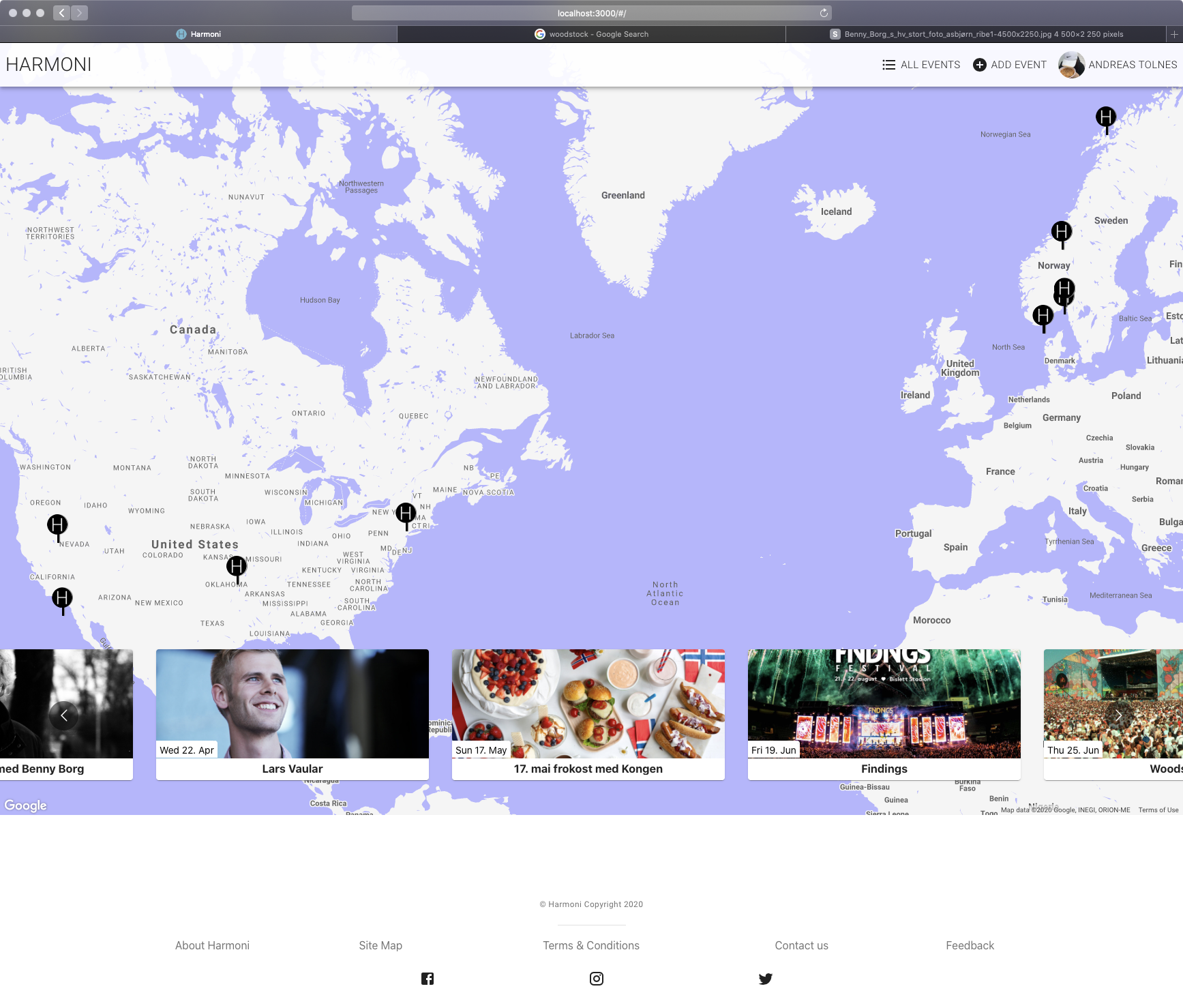Go forward in browser history
Viewport: 1183px width, 1008px height.
coord(79,13)
